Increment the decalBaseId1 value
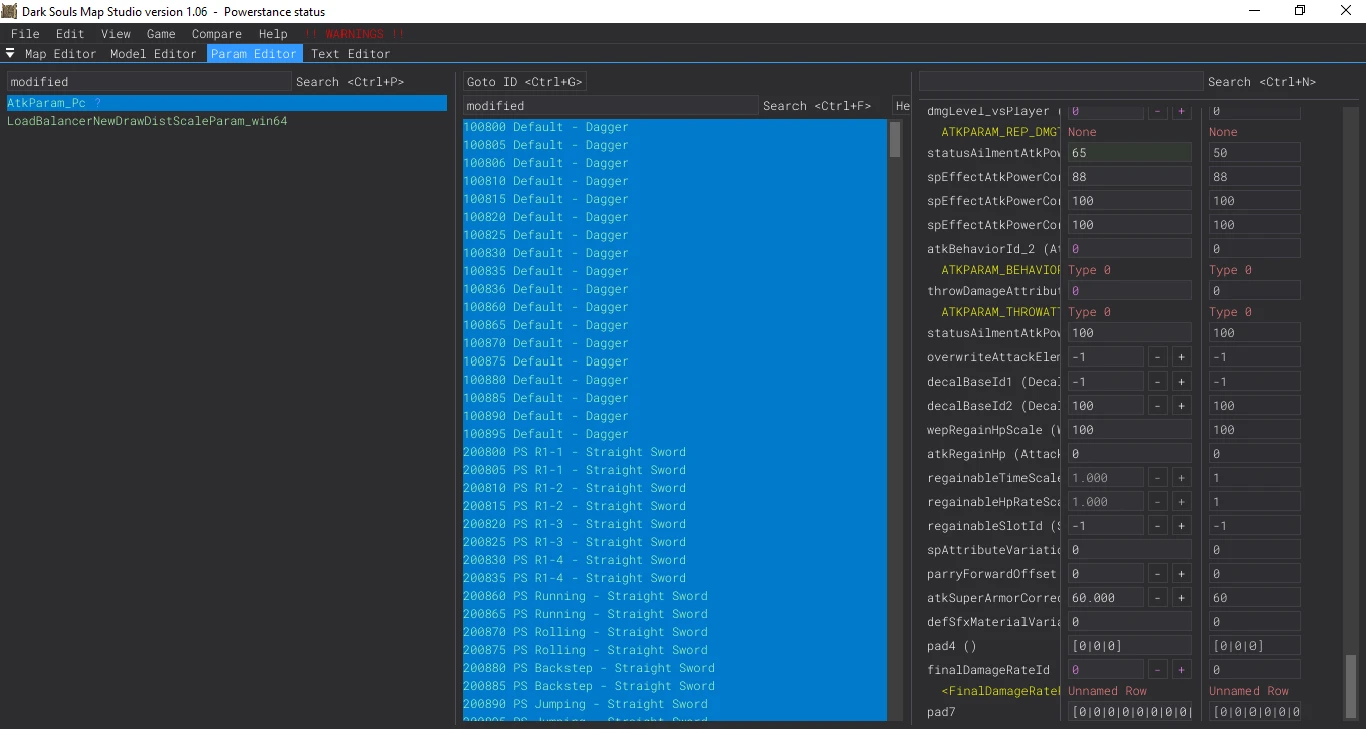Image resolution: width=1366 pixels, height=729 pixels. click(1181, 382)
